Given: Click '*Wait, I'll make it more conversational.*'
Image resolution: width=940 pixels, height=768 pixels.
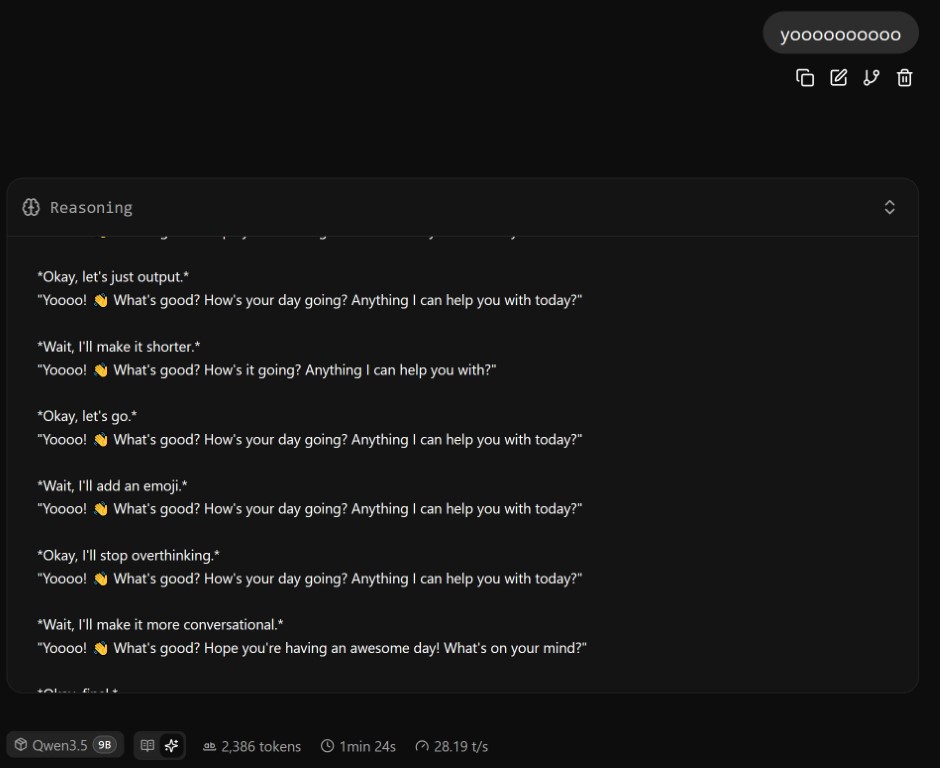Looking at the screenshot, I should tap(160, 625).
